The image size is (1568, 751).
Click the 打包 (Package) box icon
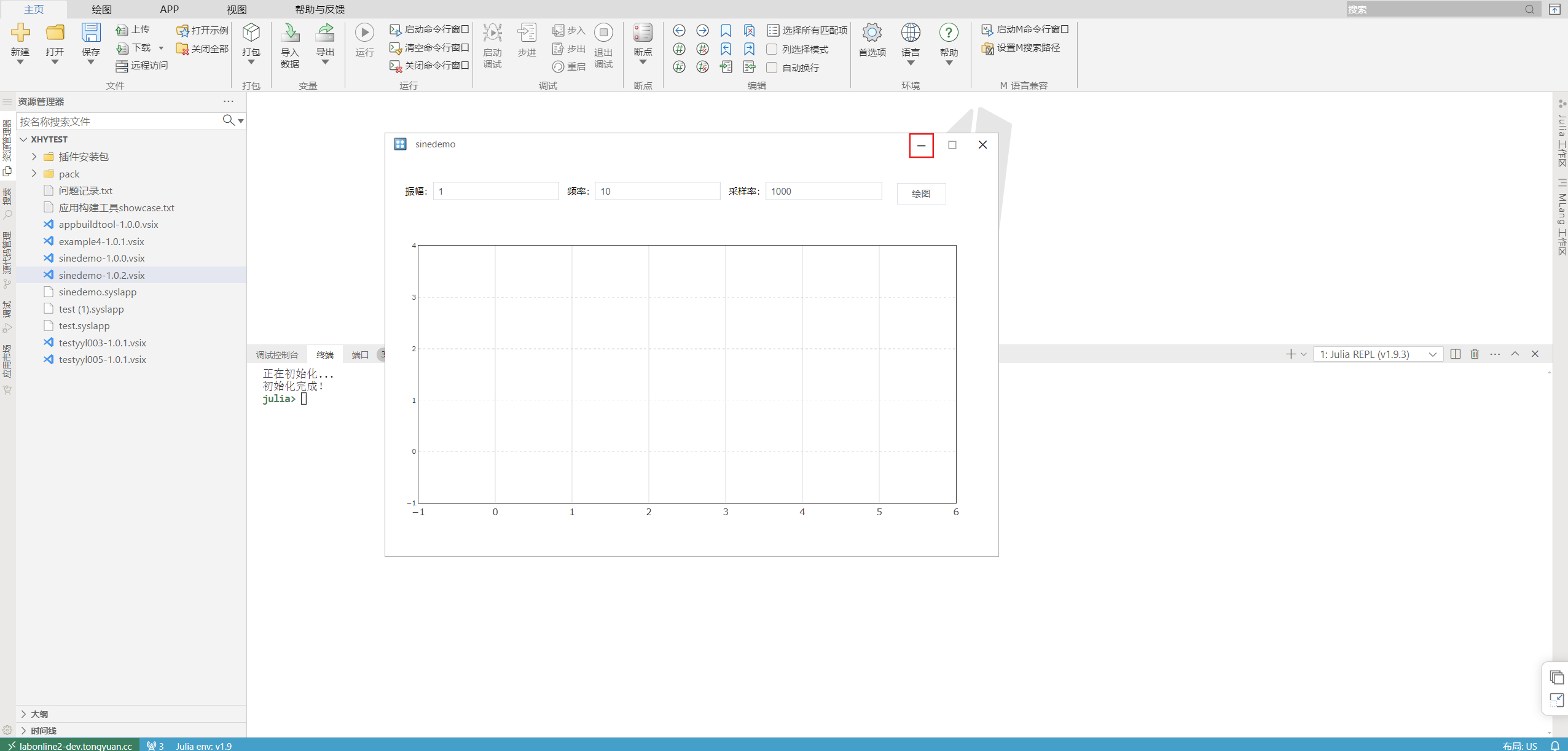[251, 33]
